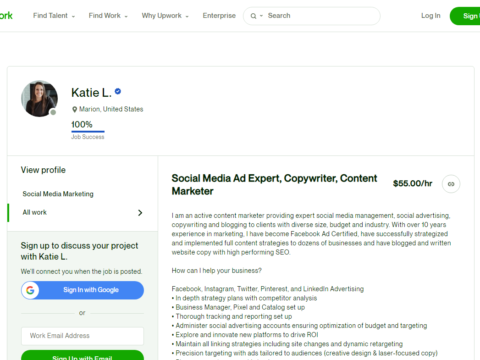Click the search magnifier icon
The image size is (480, 360).
(x=253, y=16)
